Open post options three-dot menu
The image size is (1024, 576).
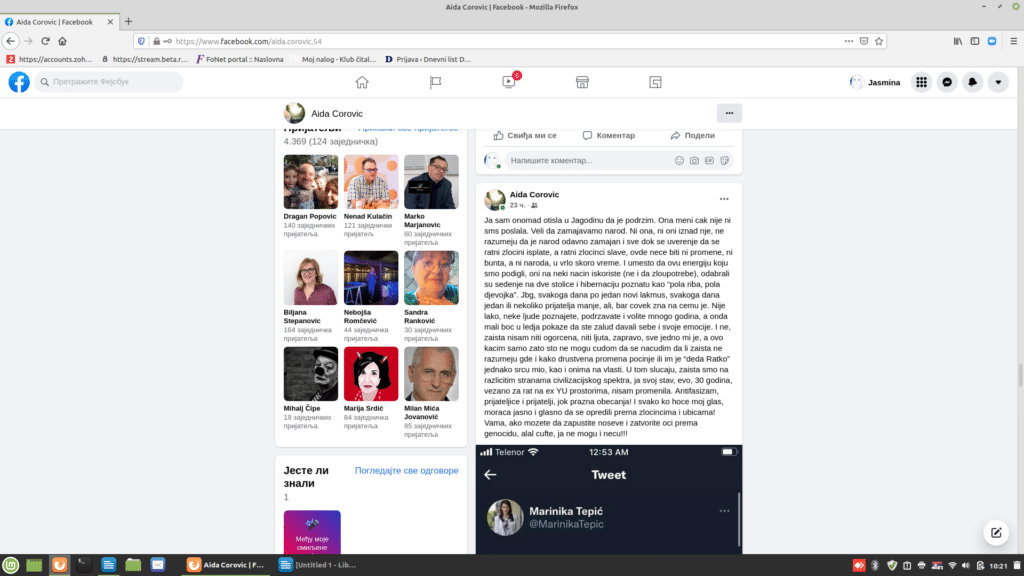pyautogui.click(x=724, y=199)
